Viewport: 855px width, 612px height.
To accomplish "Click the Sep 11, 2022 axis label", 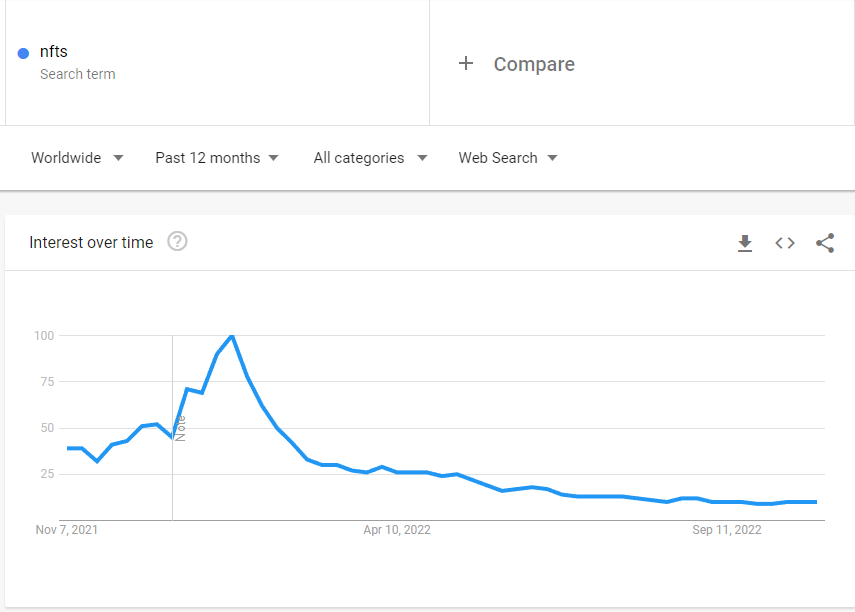I will [727, 530].
